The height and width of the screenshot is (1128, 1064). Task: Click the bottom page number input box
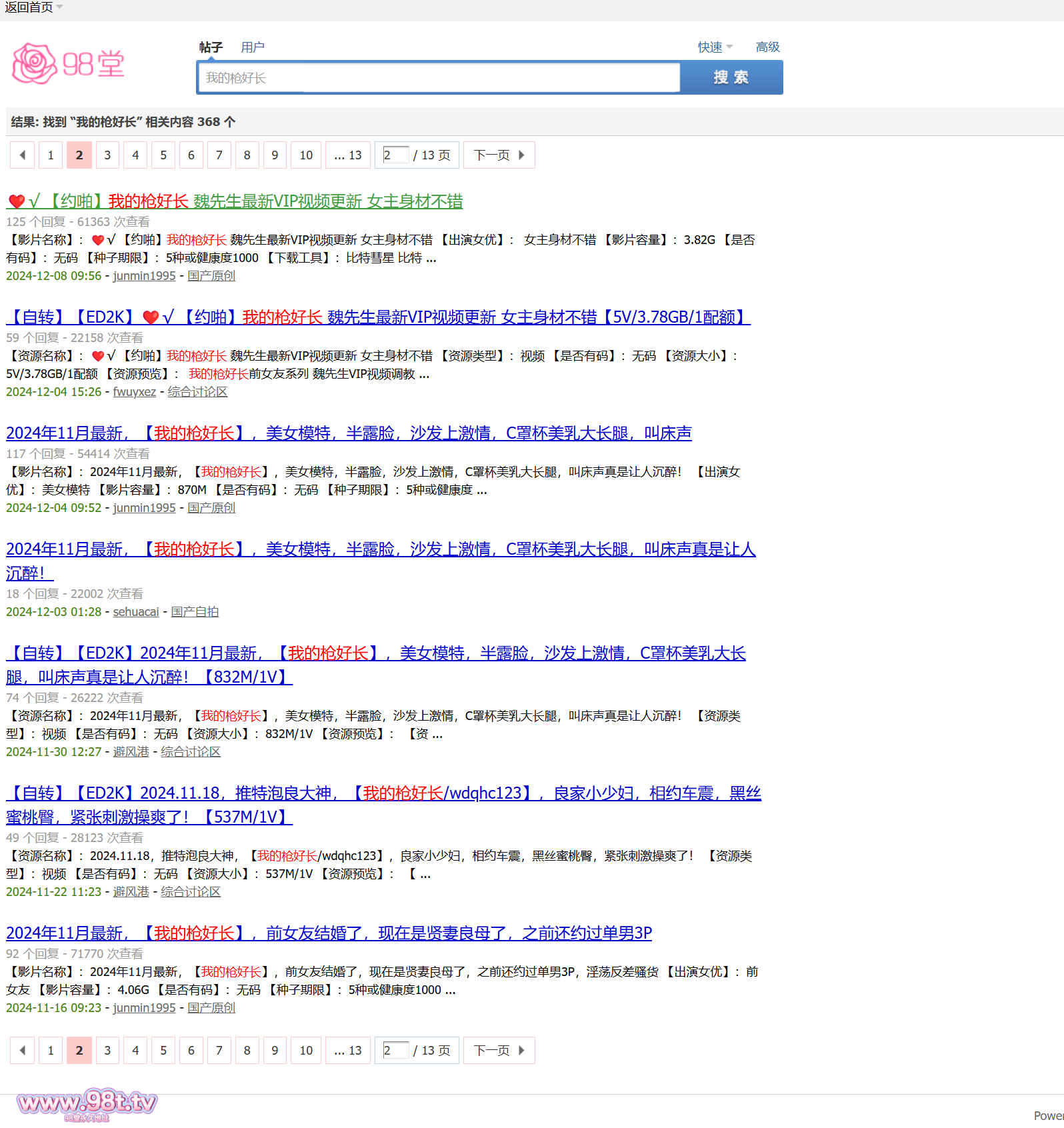pyautogui.click(x=395, y=1051)
